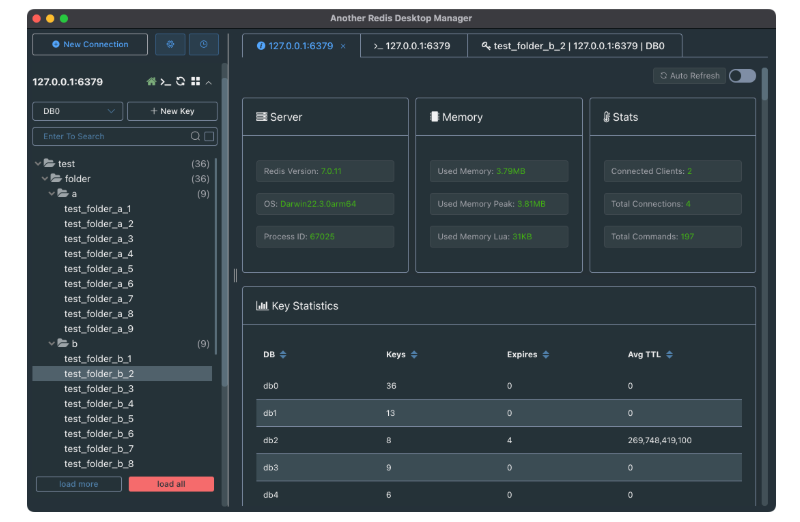Viewport: 800px width, 522px height.
Task: Open the test_folder_b_2 key tab
Action: 574,46
